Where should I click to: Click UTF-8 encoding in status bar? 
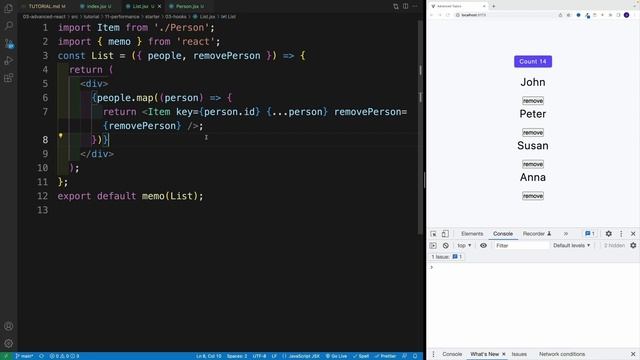tap(259, 356)
